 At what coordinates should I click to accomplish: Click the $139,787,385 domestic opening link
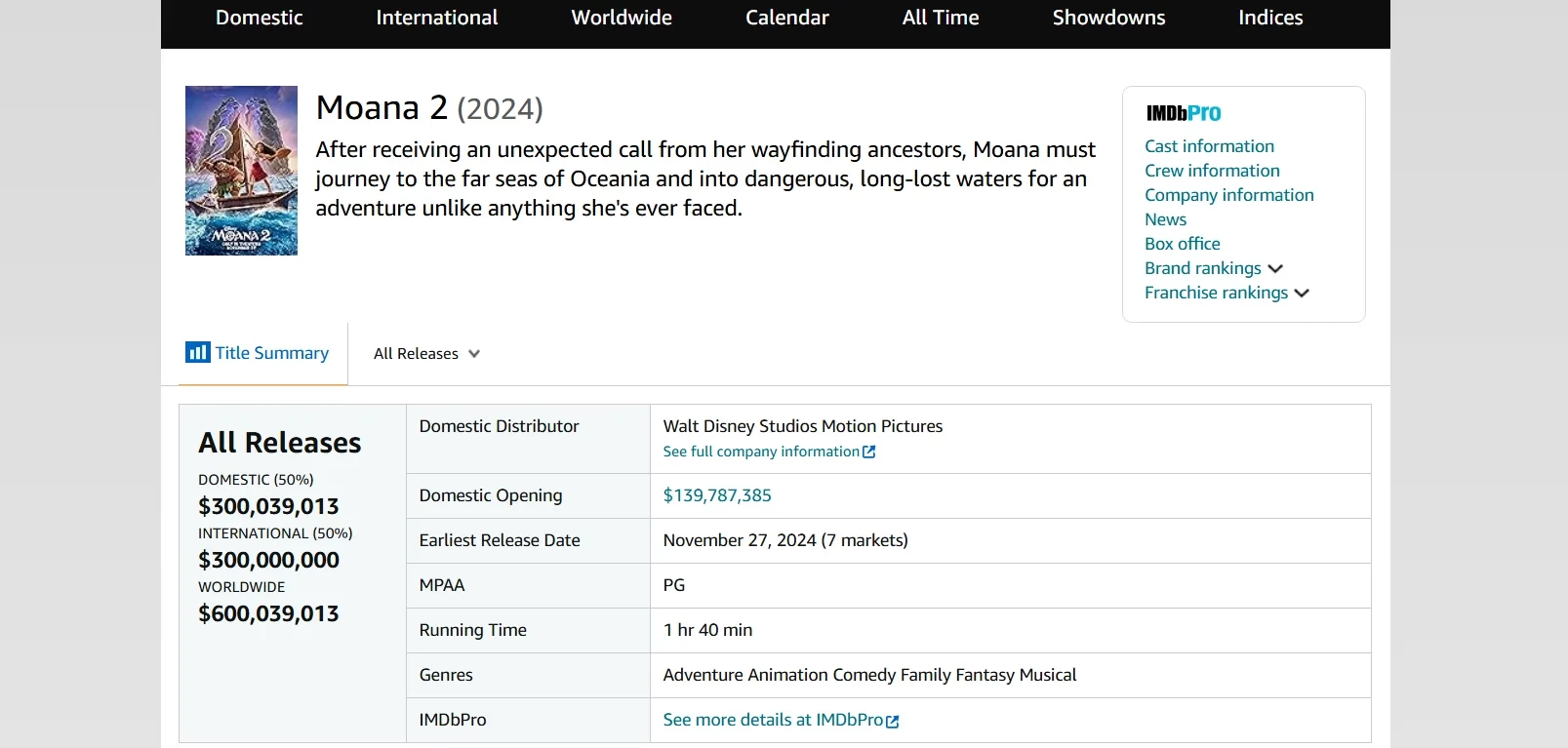[717, 495]
